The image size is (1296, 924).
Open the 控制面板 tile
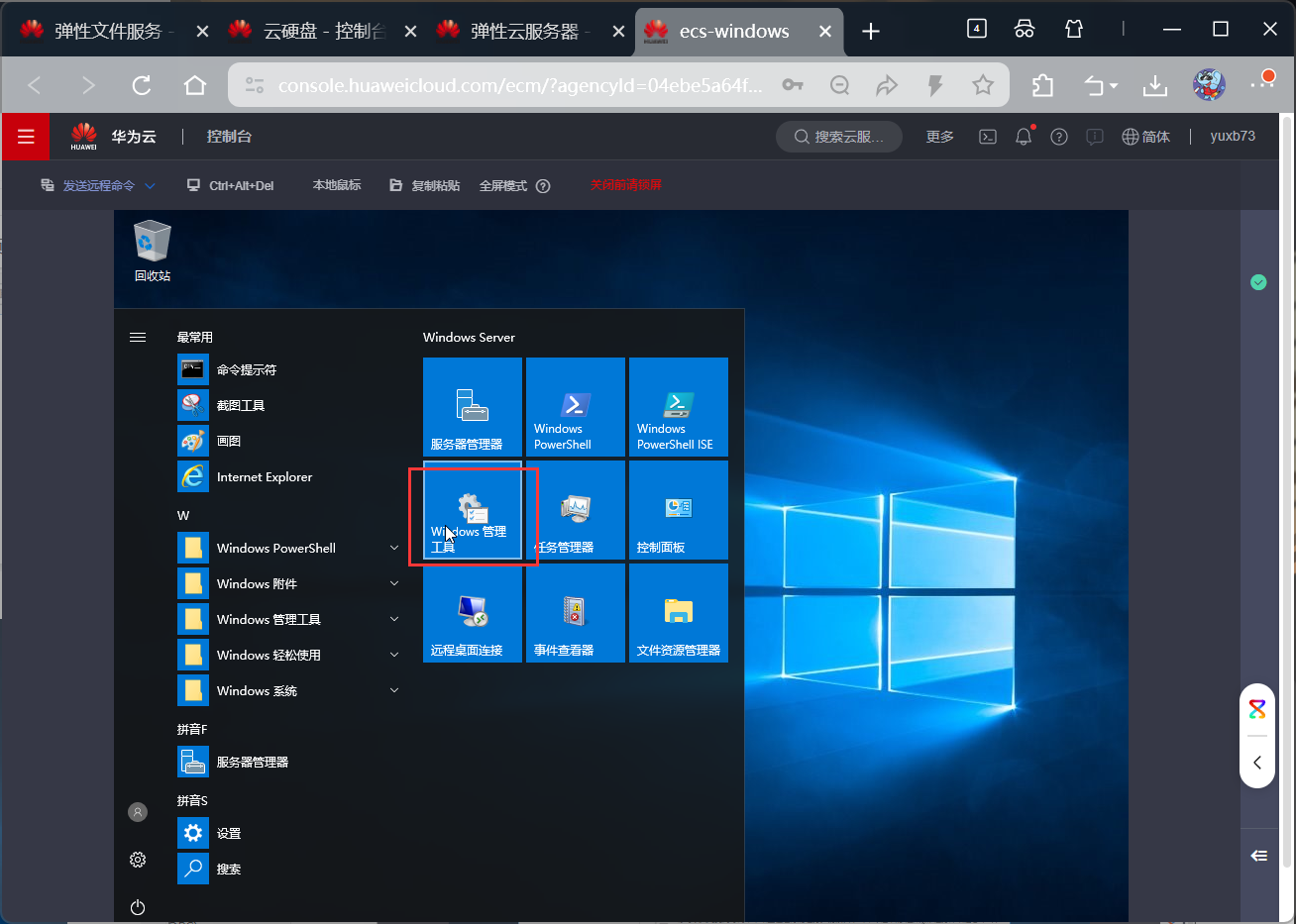[679, 510]
